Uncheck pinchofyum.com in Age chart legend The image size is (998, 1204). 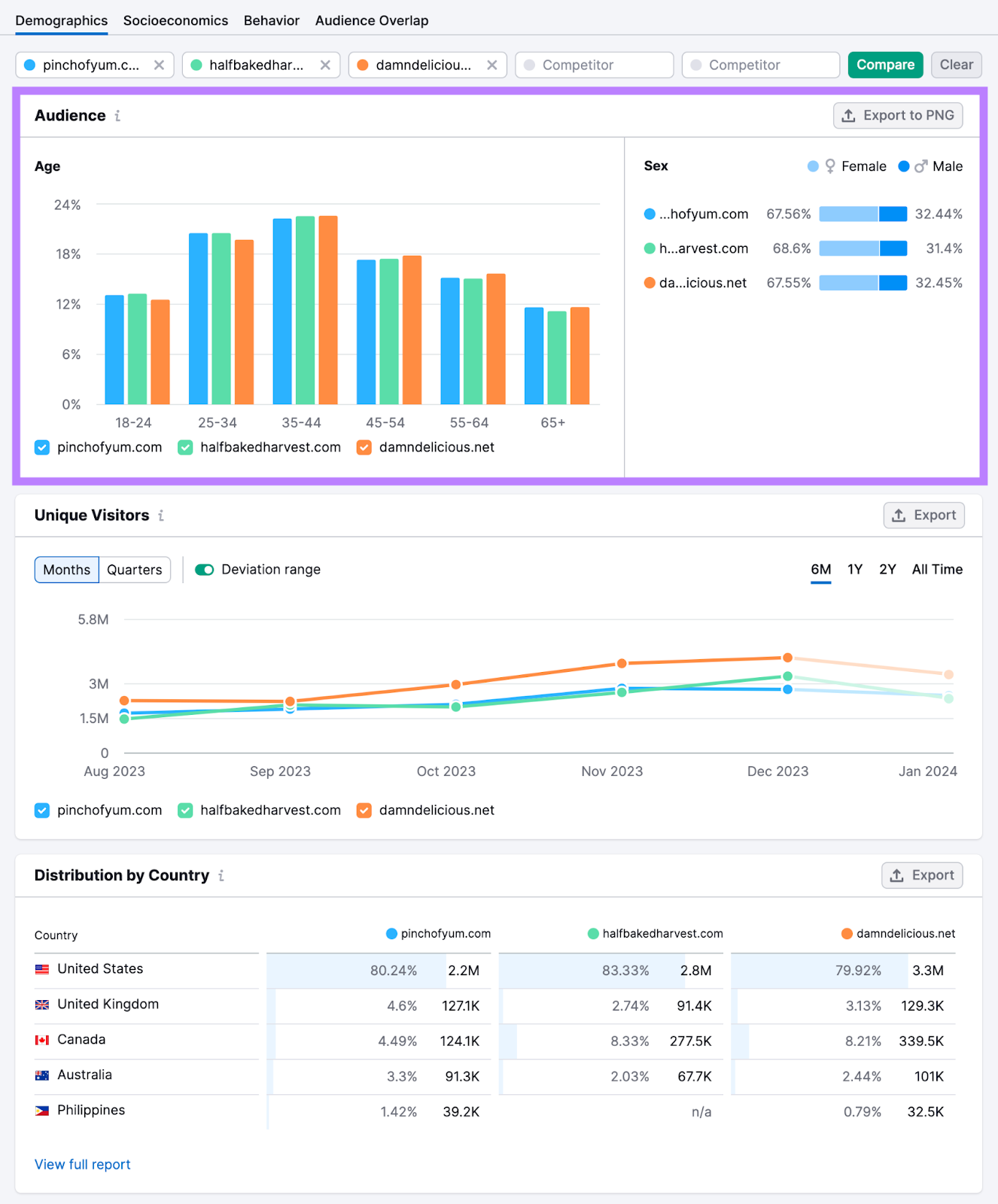(42, 448)
